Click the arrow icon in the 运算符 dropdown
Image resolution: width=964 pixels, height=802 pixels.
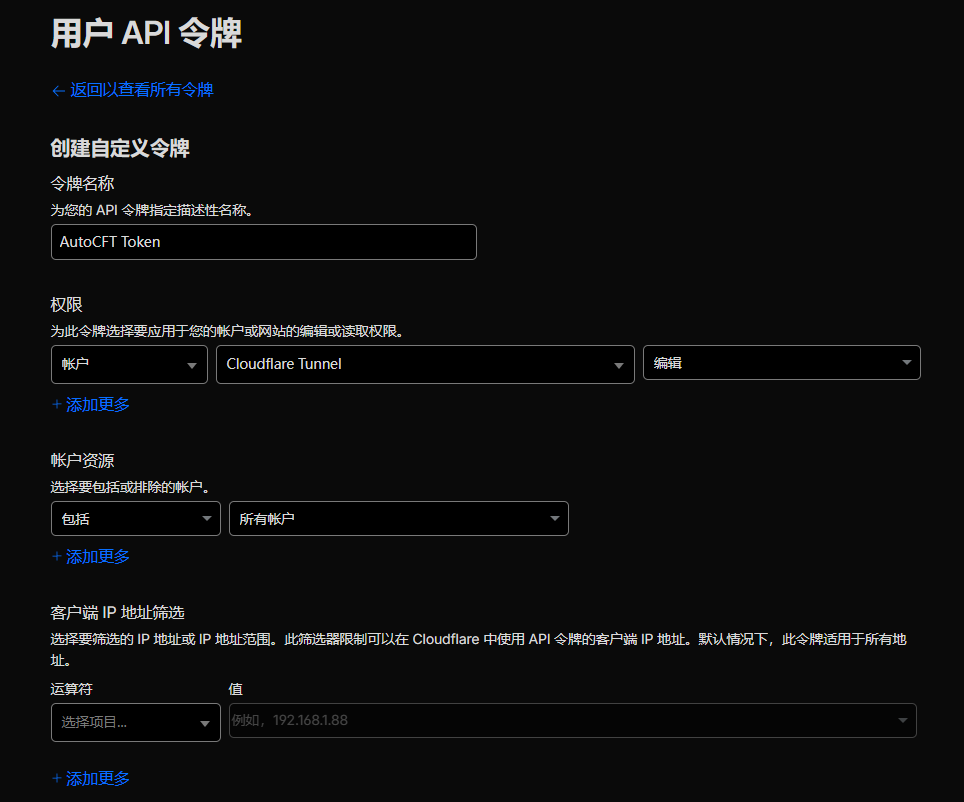[205, 723]
